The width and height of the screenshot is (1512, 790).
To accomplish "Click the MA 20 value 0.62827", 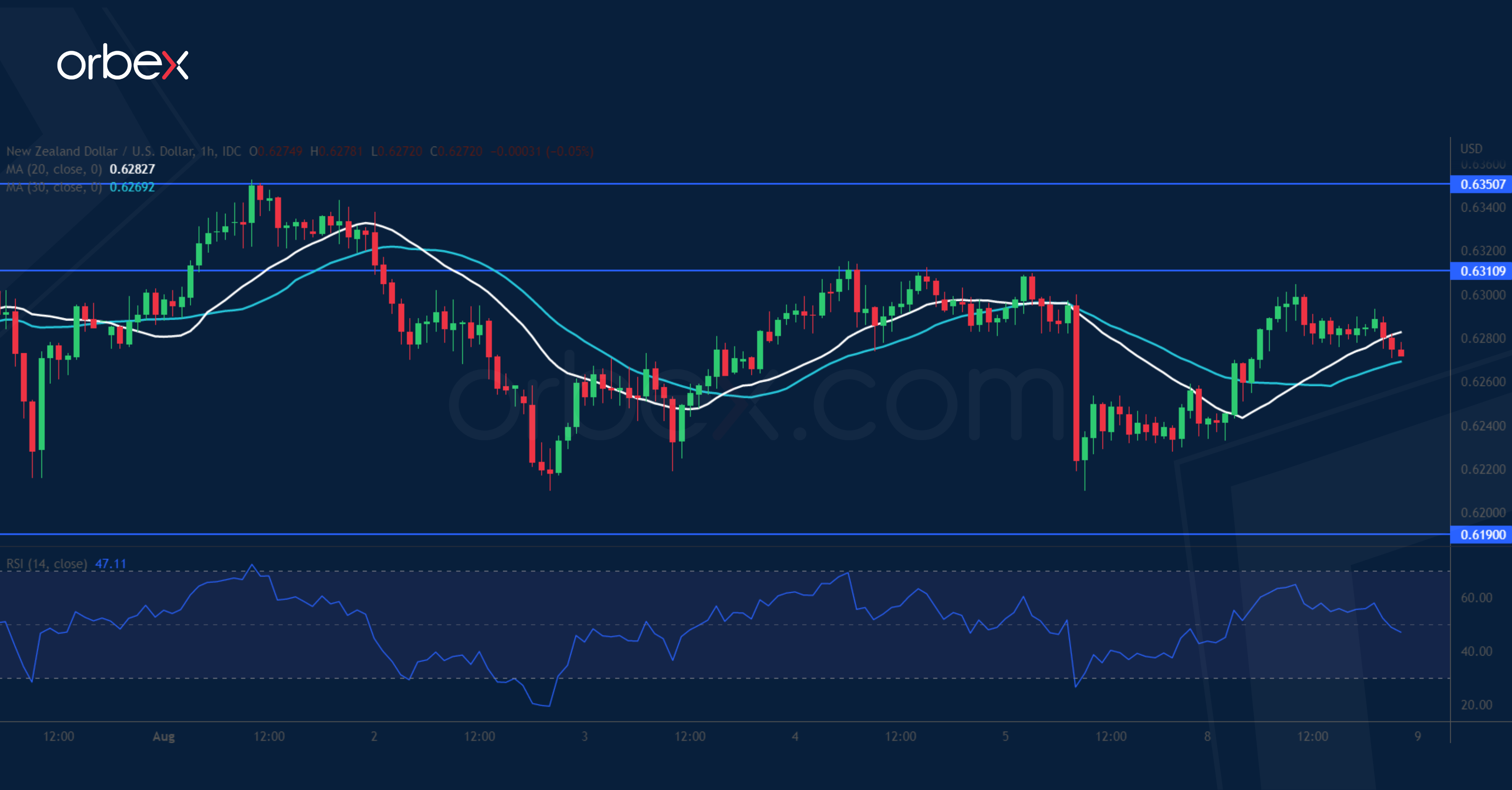I will tap(132, 170).
